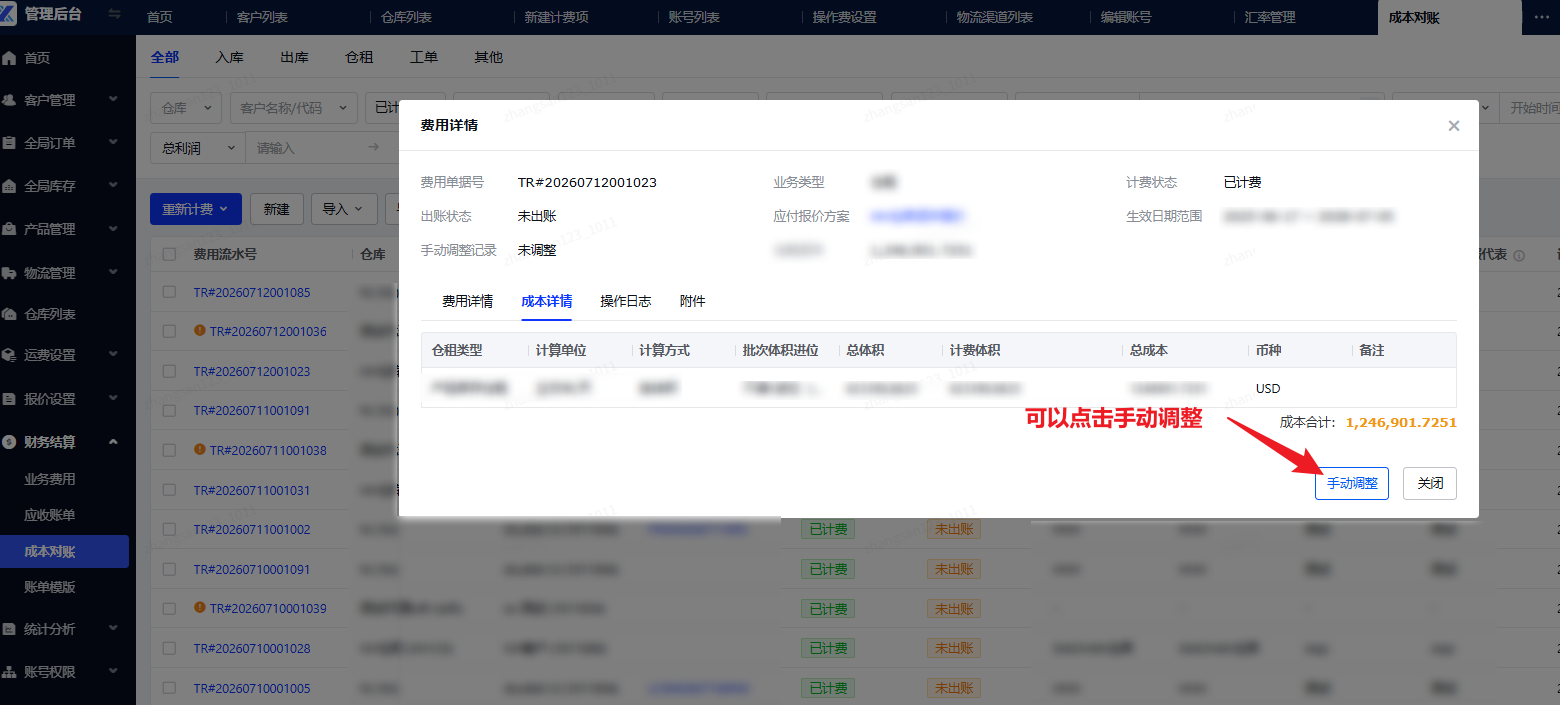Image resolution: width=1560 pixels, height=705 pixels.
Task: Check the box for TR#20260711001002
Action: (x=169, y=529)
